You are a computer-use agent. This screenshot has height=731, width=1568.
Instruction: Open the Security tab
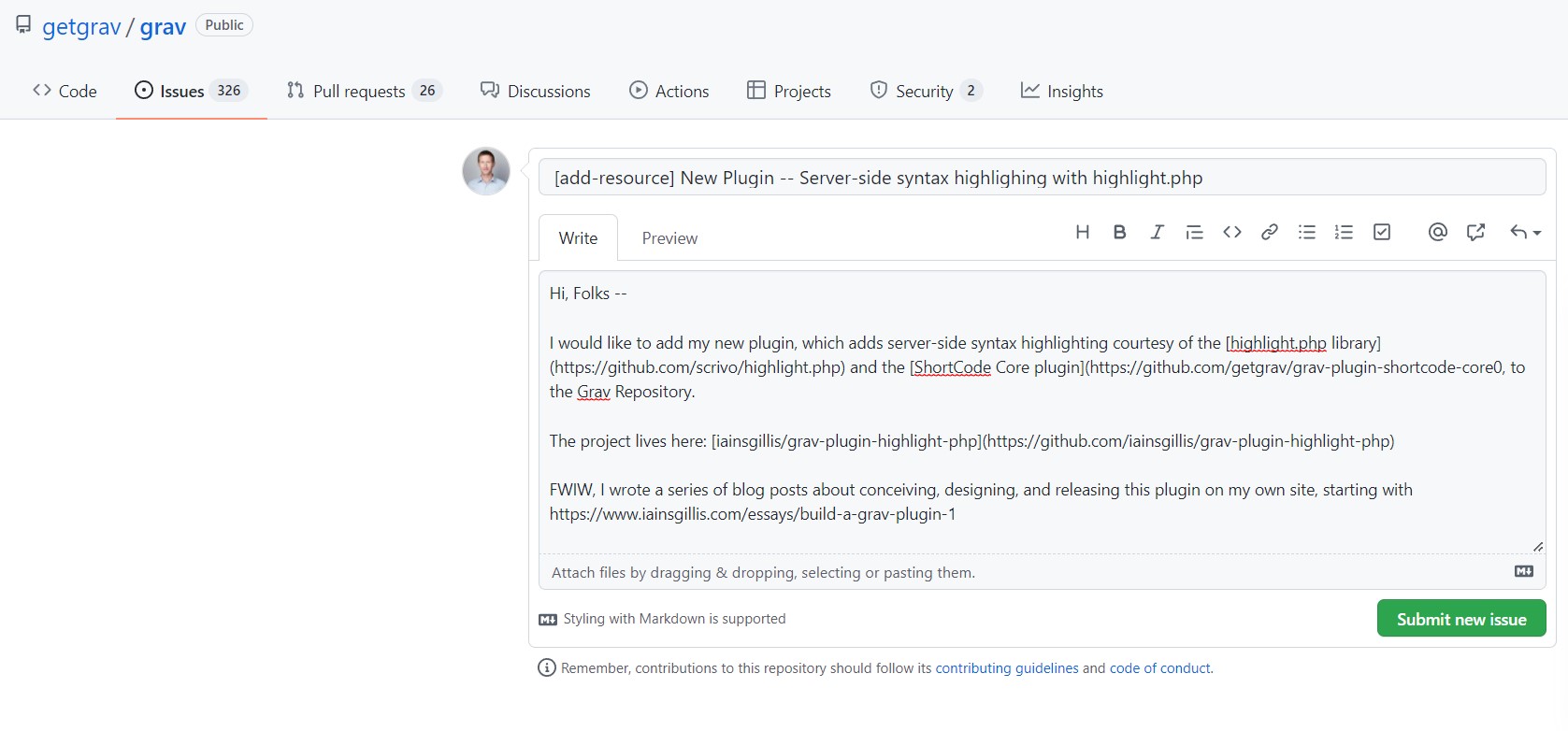click(x=926, y=91)
